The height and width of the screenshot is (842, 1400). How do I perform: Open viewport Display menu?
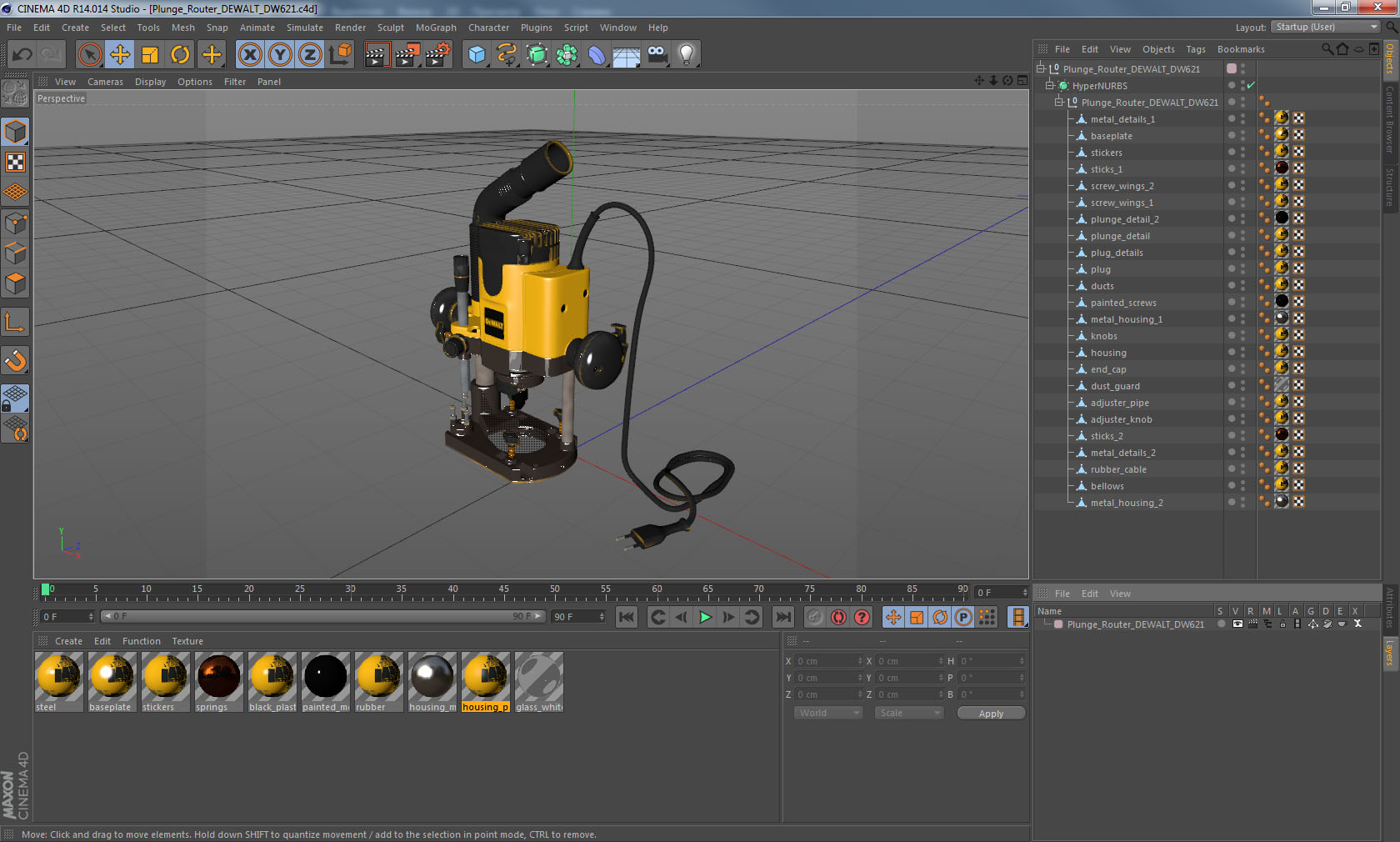(x=150, y=82)
